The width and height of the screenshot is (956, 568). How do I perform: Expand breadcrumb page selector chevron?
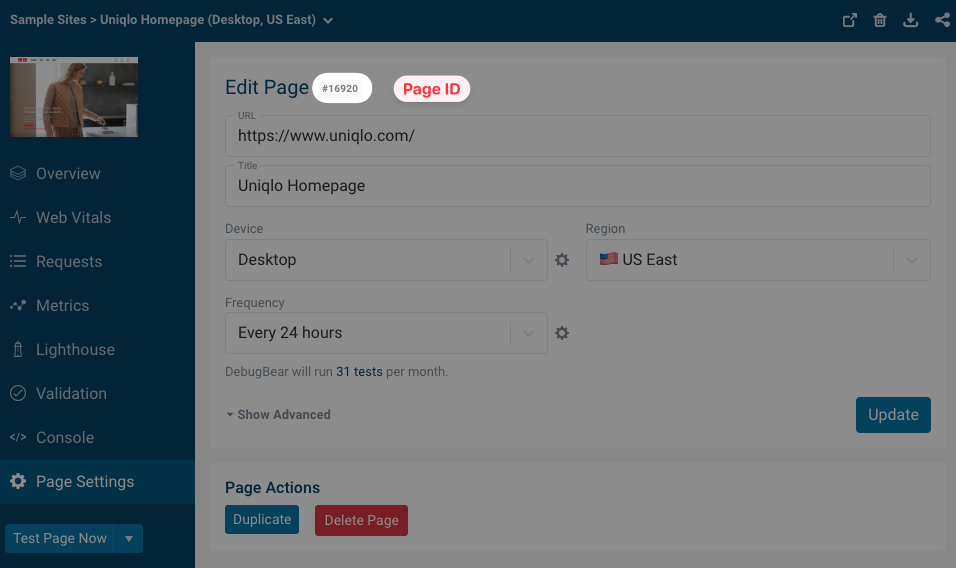click(x=328, y=21)
